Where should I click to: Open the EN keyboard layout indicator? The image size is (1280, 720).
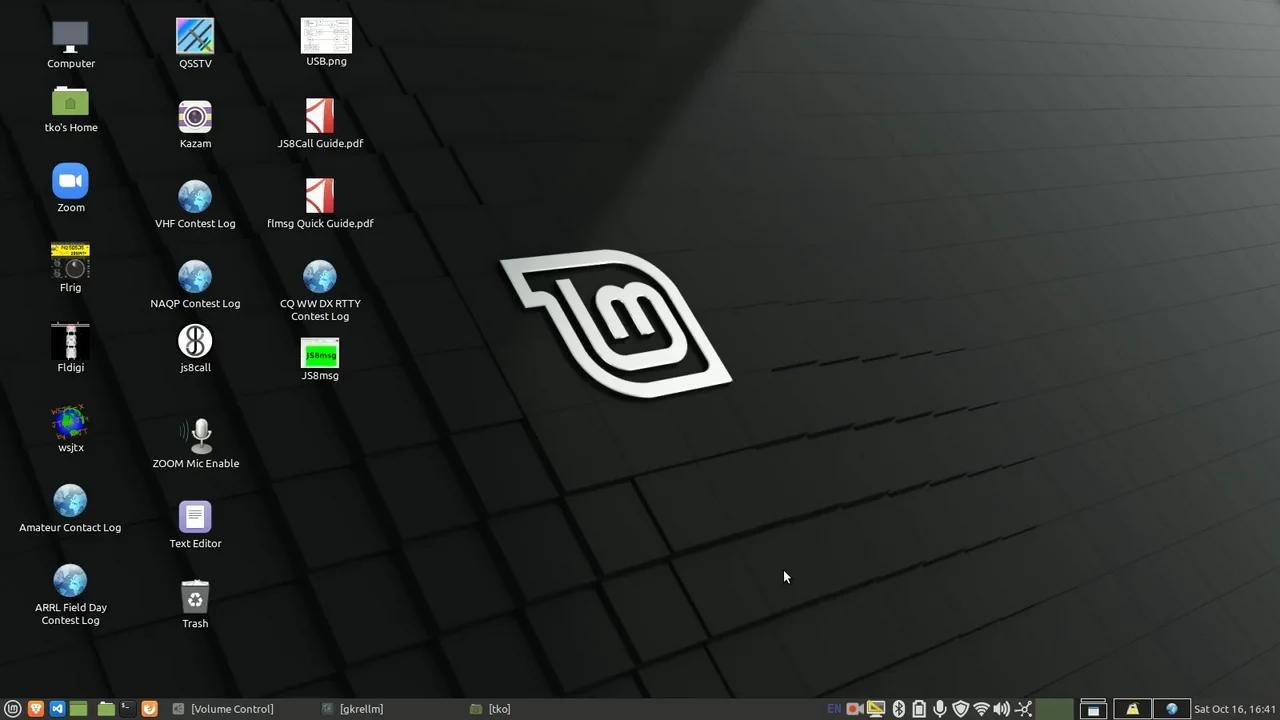point(834,709)
